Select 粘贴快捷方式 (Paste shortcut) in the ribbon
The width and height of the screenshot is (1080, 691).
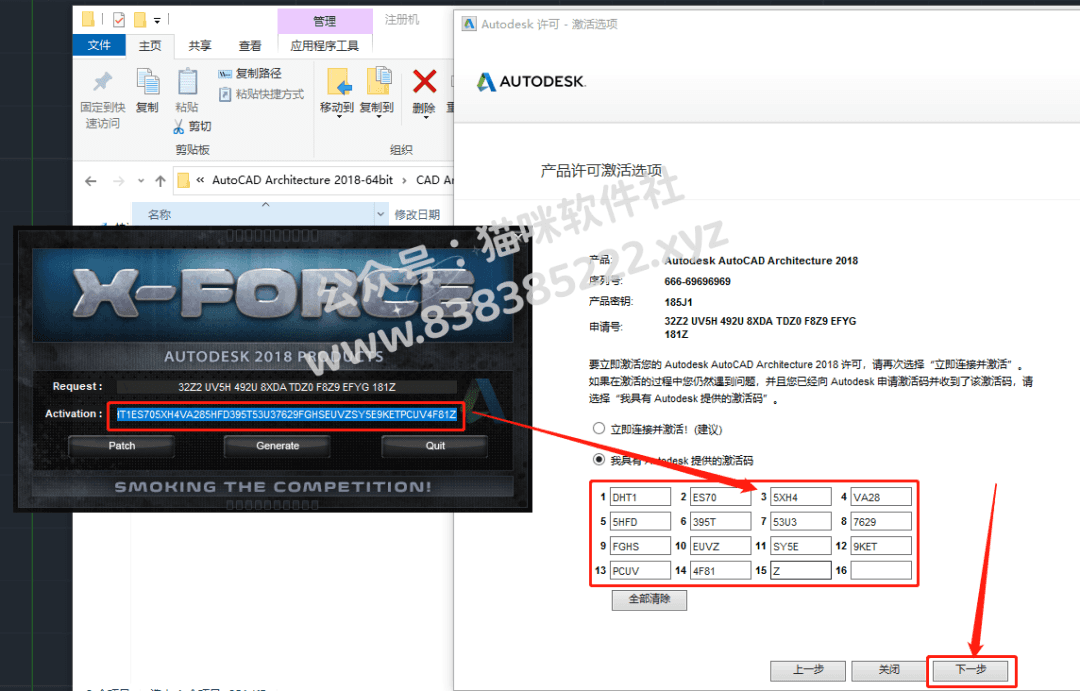[261, 94]
